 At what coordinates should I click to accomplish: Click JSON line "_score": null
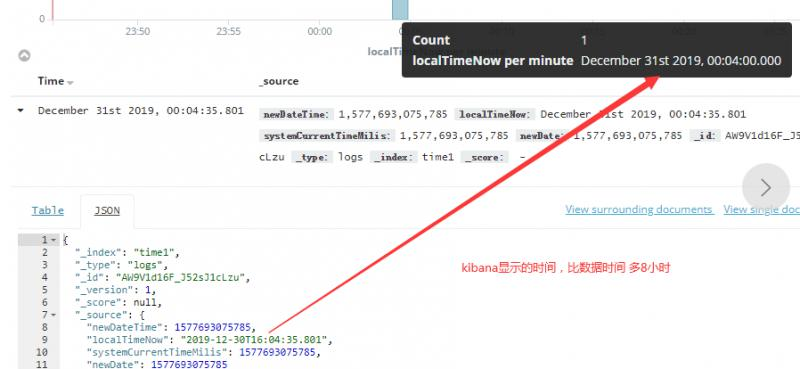[118, 303]
